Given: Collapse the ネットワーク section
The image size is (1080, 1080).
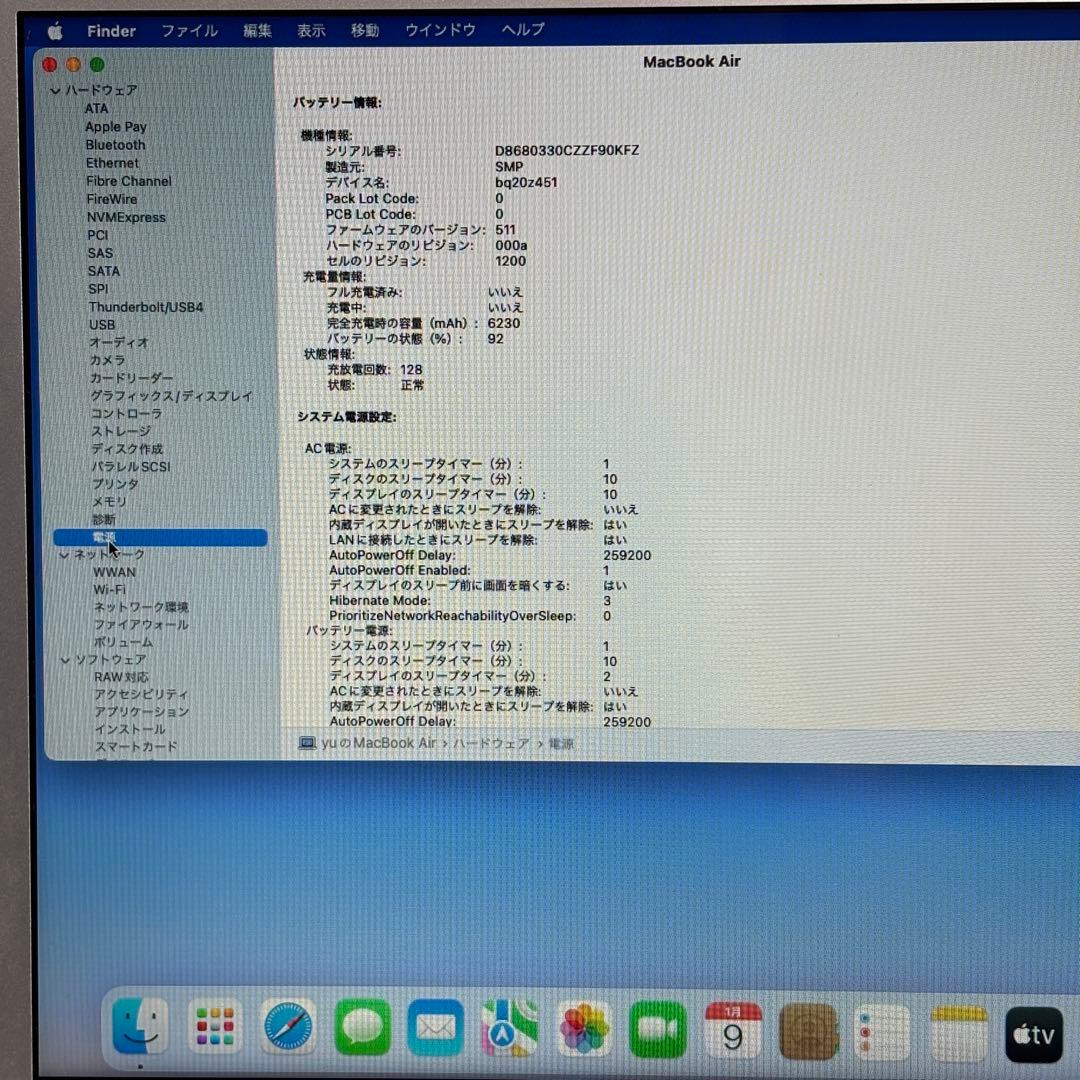Looking at the screenshot, I should tap(64, 554).
